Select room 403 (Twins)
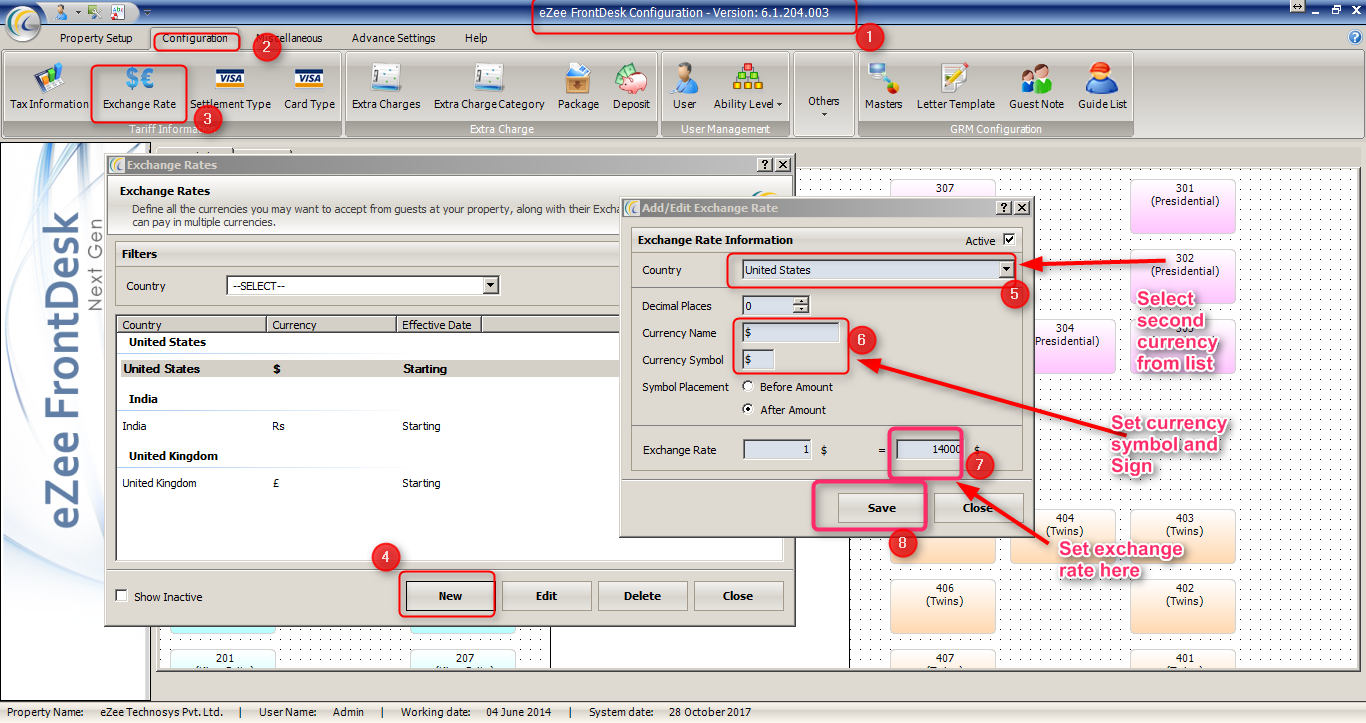The image size is (1366, 723). 1184,537
